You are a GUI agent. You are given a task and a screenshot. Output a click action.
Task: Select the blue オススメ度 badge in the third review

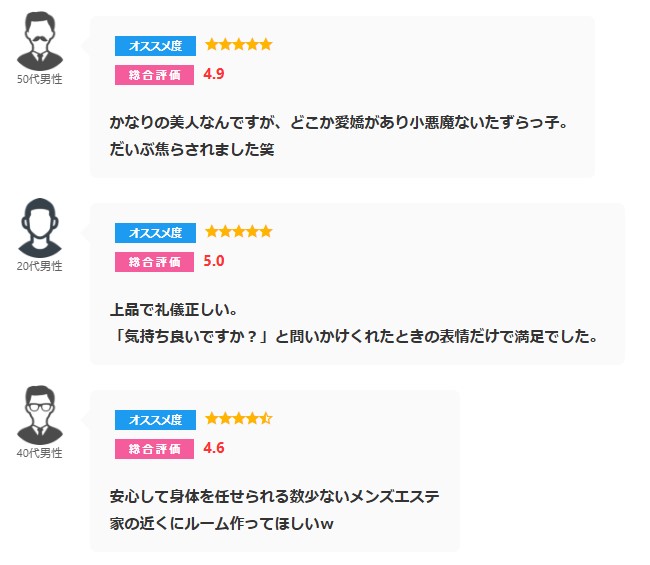pos(155,420)
